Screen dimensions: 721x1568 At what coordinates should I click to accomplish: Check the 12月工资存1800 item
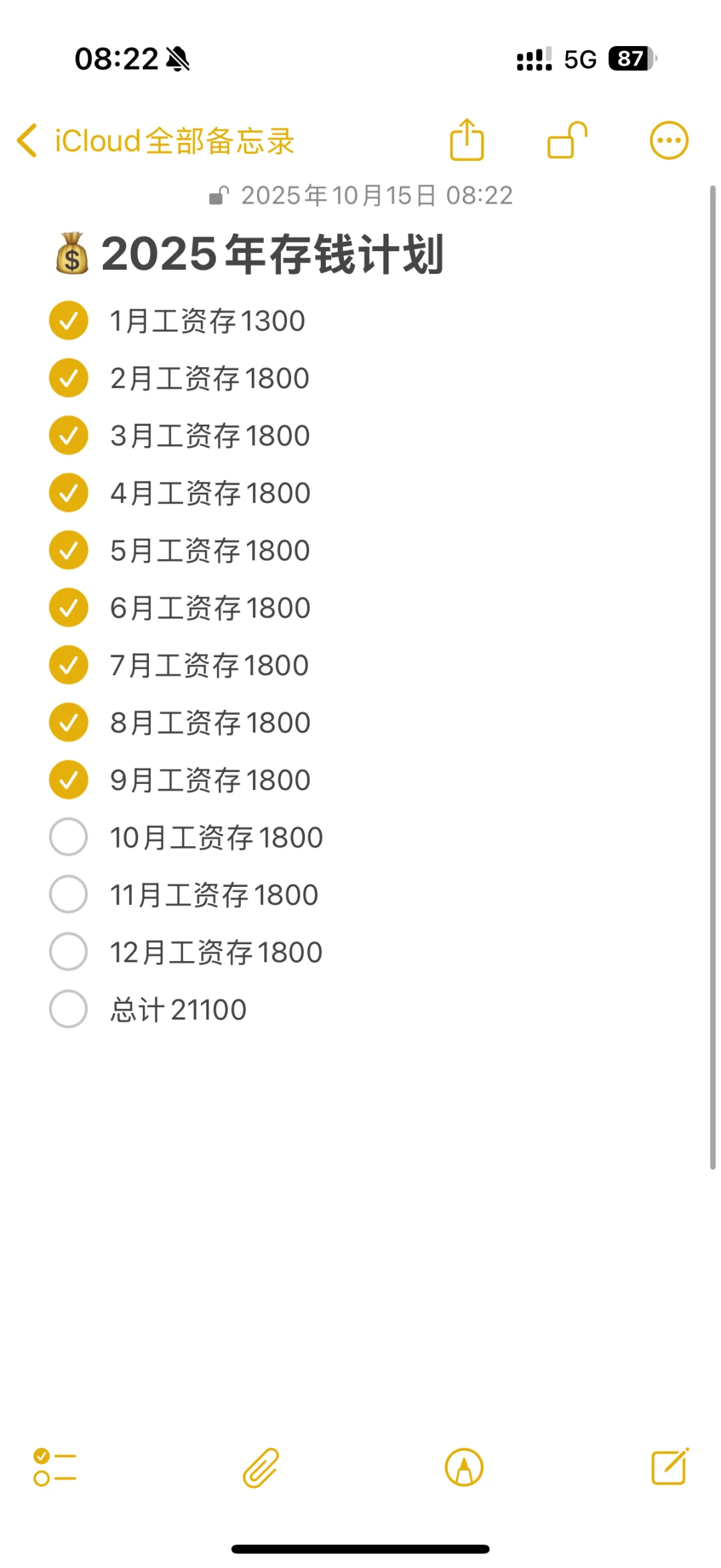69,952
